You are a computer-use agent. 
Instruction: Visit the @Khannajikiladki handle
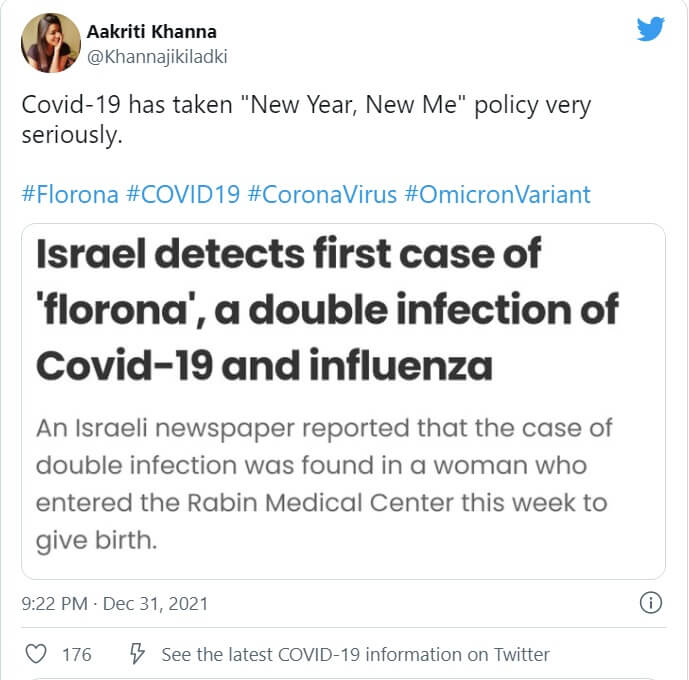tap(157, 56)
